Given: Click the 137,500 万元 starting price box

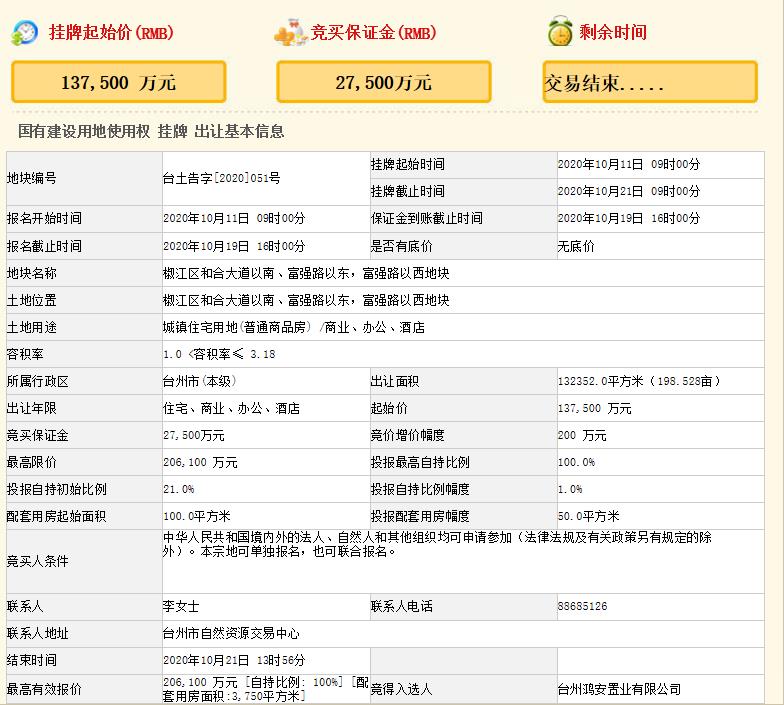Looking at the screenshot, I should click(118, 82).
